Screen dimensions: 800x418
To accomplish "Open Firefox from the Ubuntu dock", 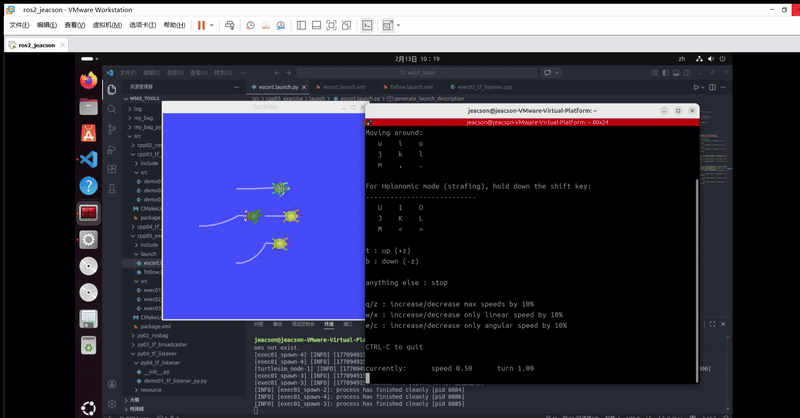I will 88,79.
